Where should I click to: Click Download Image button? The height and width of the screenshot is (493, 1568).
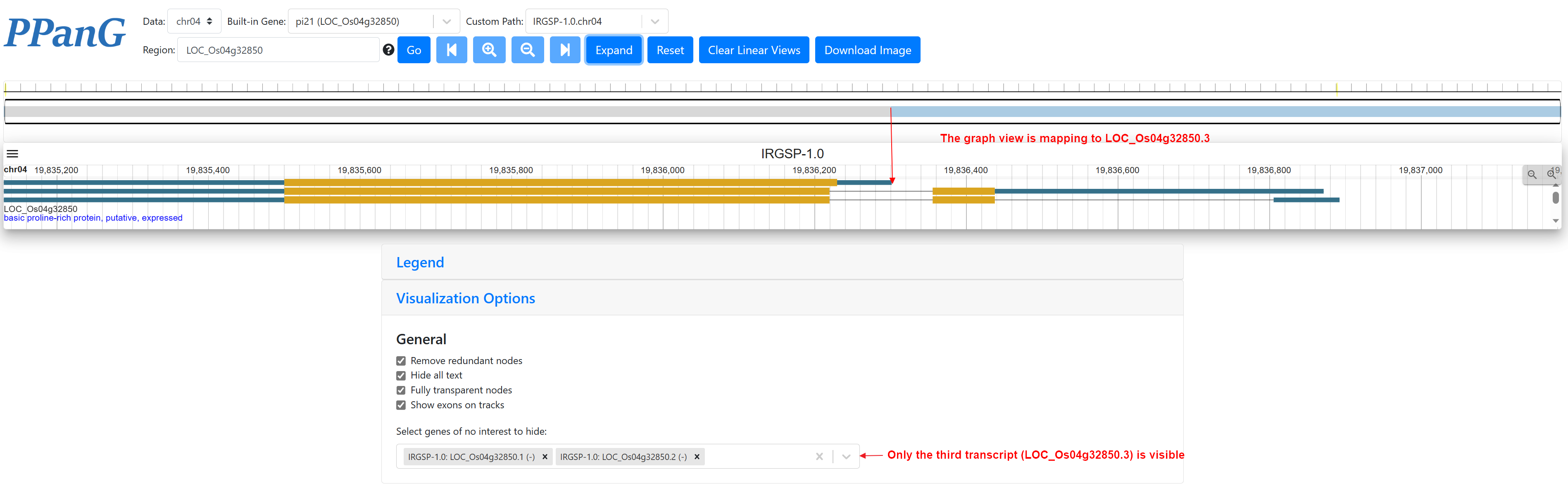(x=867, y=50)
